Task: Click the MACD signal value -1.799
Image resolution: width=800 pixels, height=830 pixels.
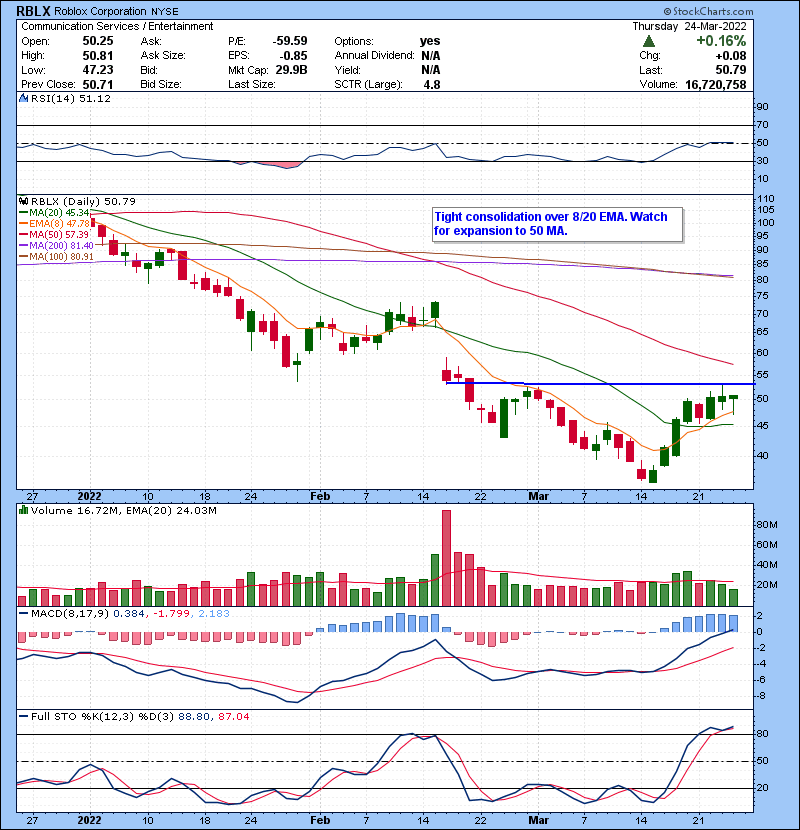Action: tap(172, 614)
